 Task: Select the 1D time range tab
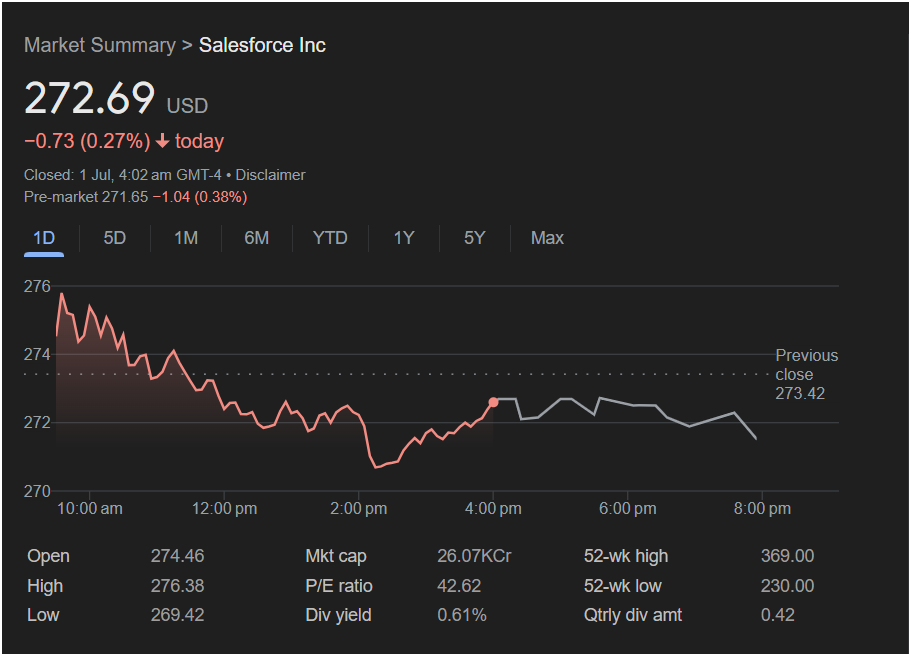(x=44, y=238)
